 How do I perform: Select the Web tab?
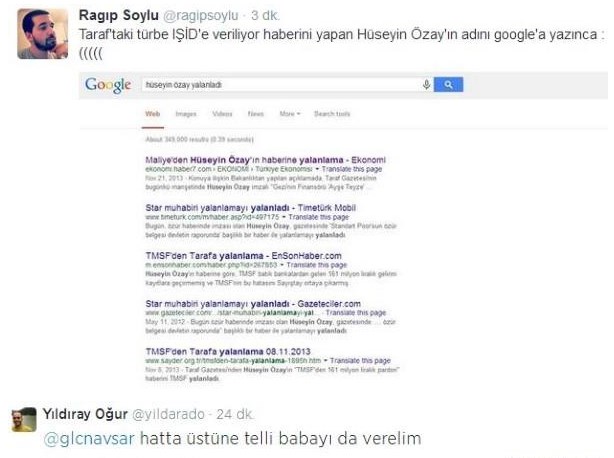[153, 114]
